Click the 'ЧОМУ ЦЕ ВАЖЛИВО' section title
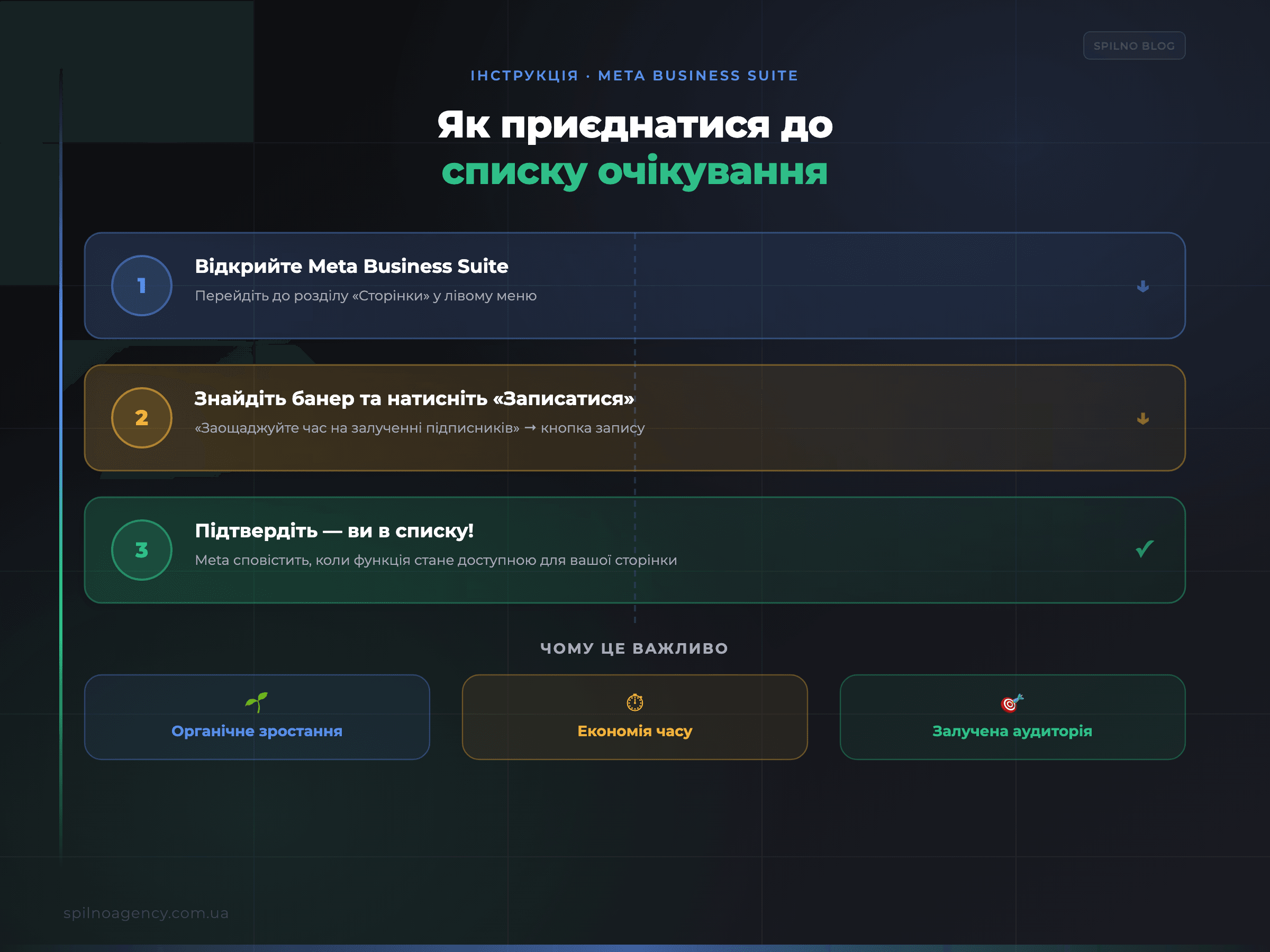Screen dimensions: 1270x952 coord(634,648)
